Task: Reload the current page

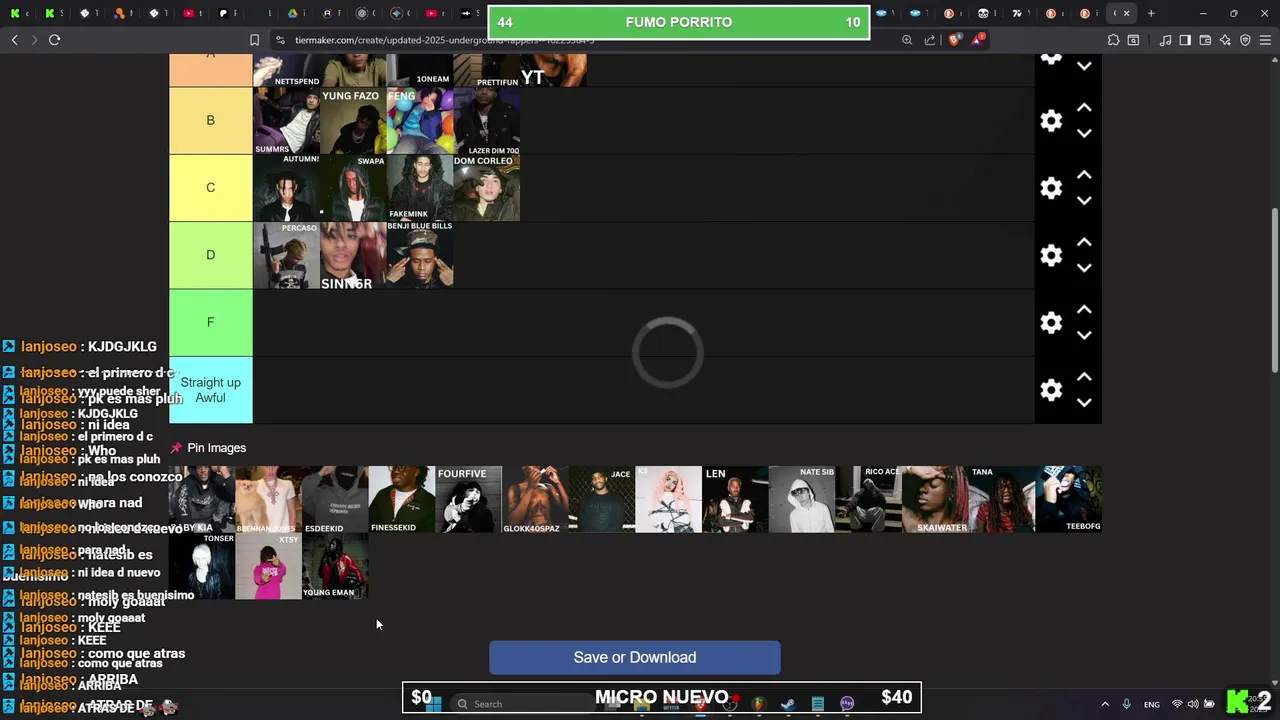Action: pyautogui.click(x=54, y=40)
